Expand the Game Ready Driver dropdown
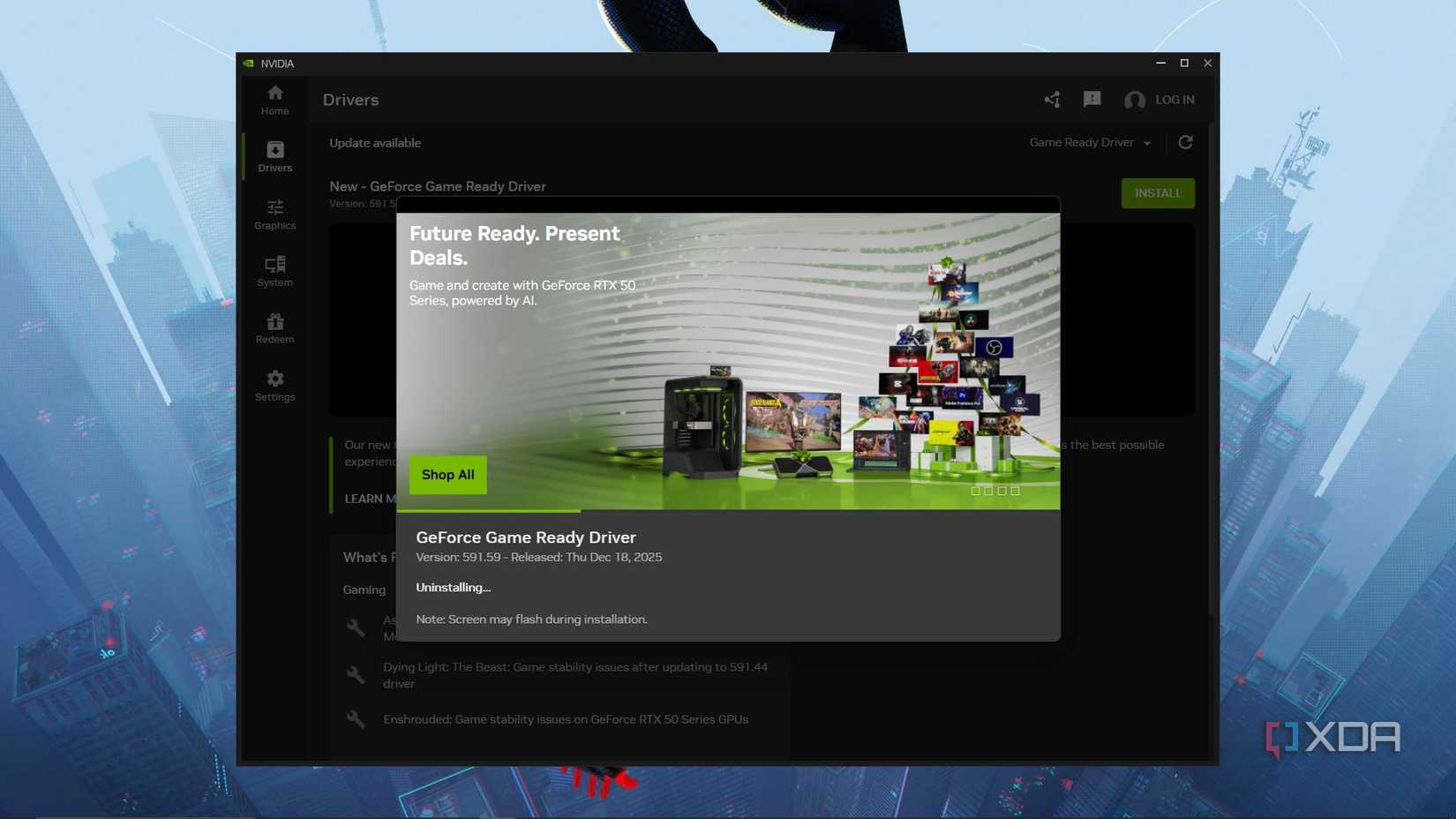The height and width of the screenshot is (819, 1456). [1090, 143]
